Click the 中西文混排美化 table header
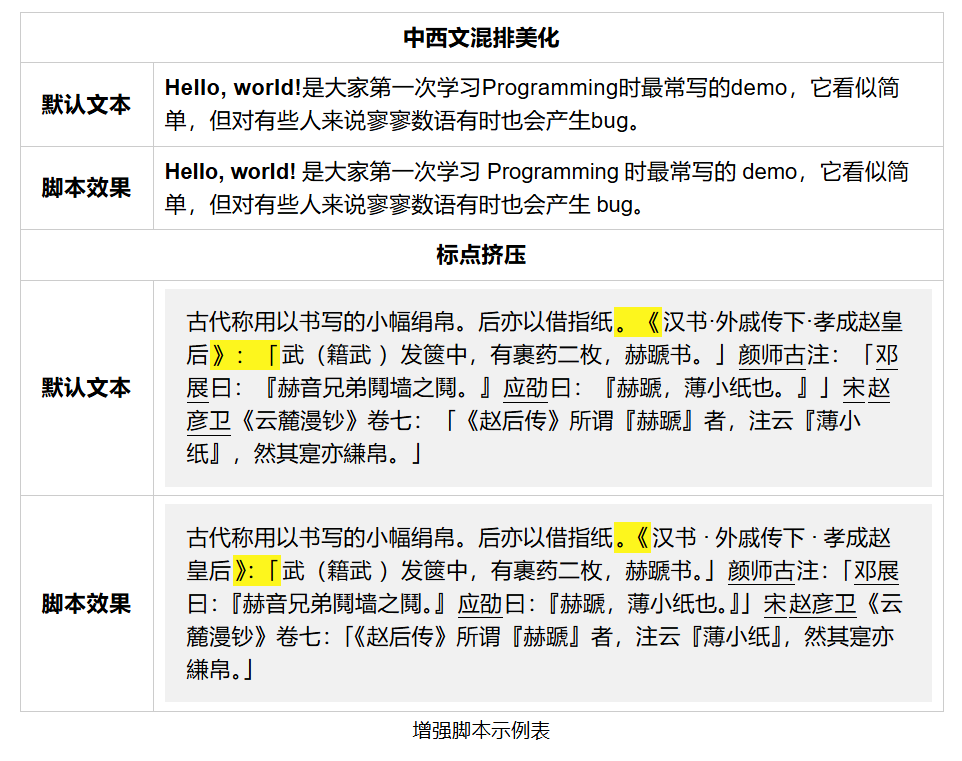This screenshot has height=761, width=962. (x=481, y=38)
